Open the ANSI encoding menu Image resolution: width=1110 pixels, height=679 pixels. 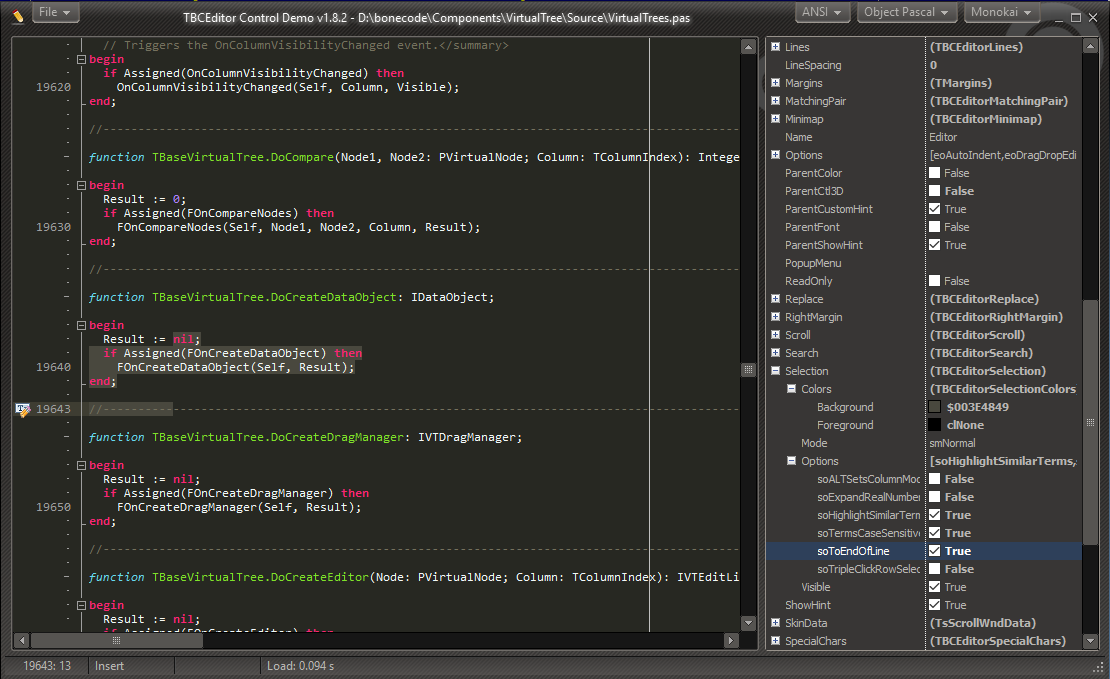tap(823, 12)
